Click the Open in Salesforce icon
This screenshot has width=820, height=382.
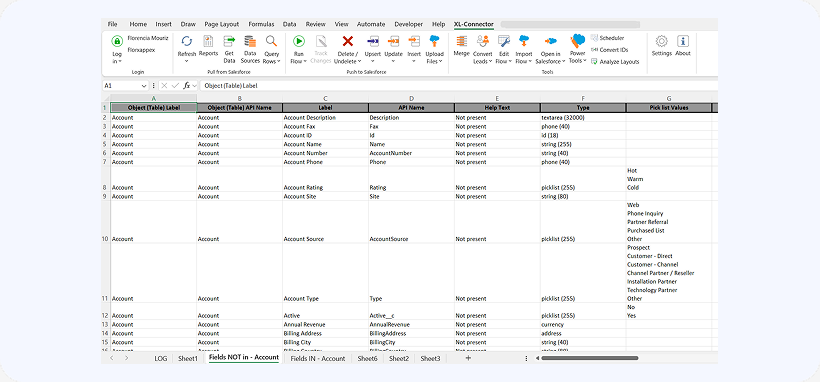click(x=550, y=41)
